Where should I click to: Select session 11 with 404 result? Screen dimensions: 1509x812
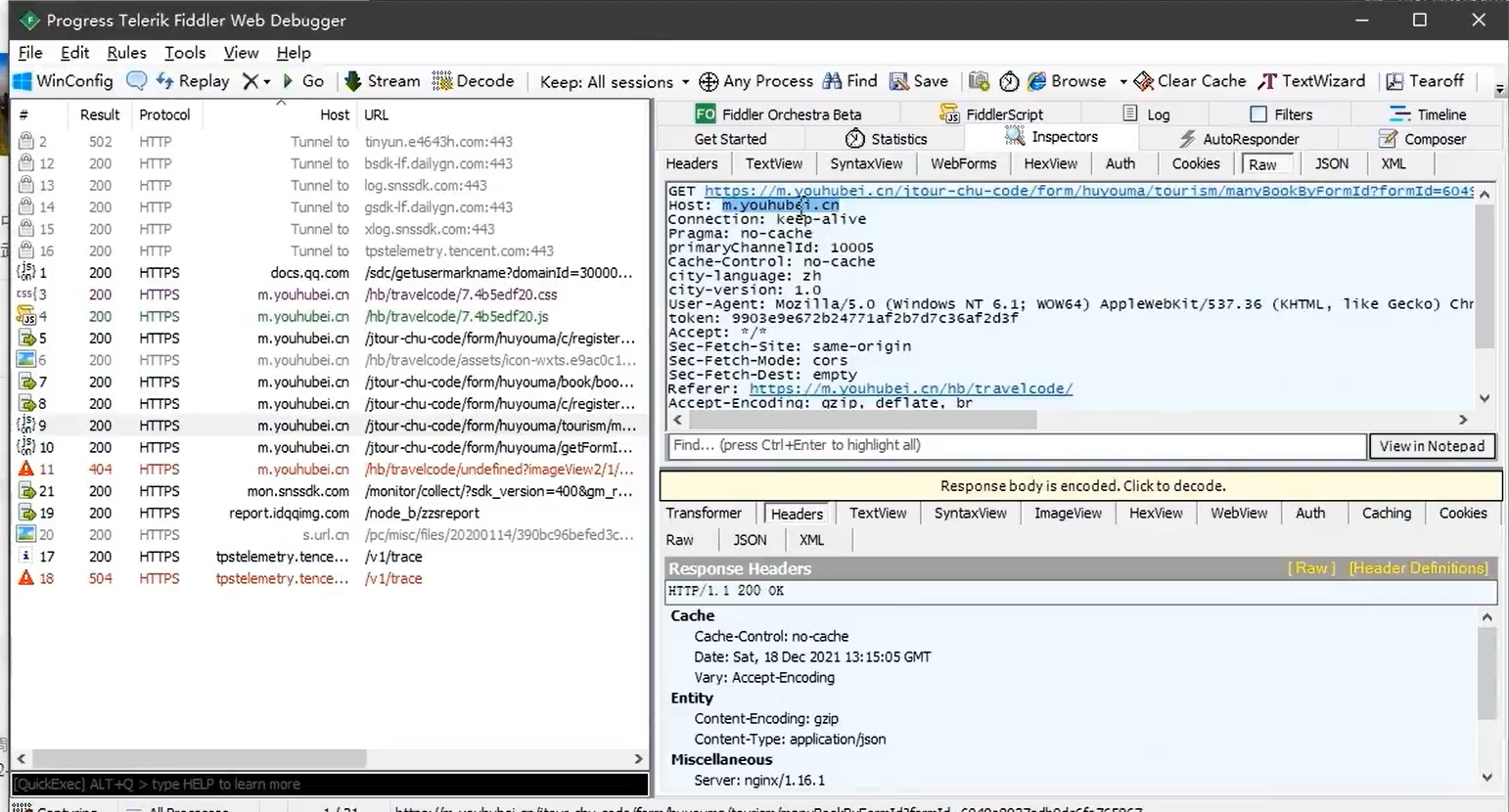329,470
